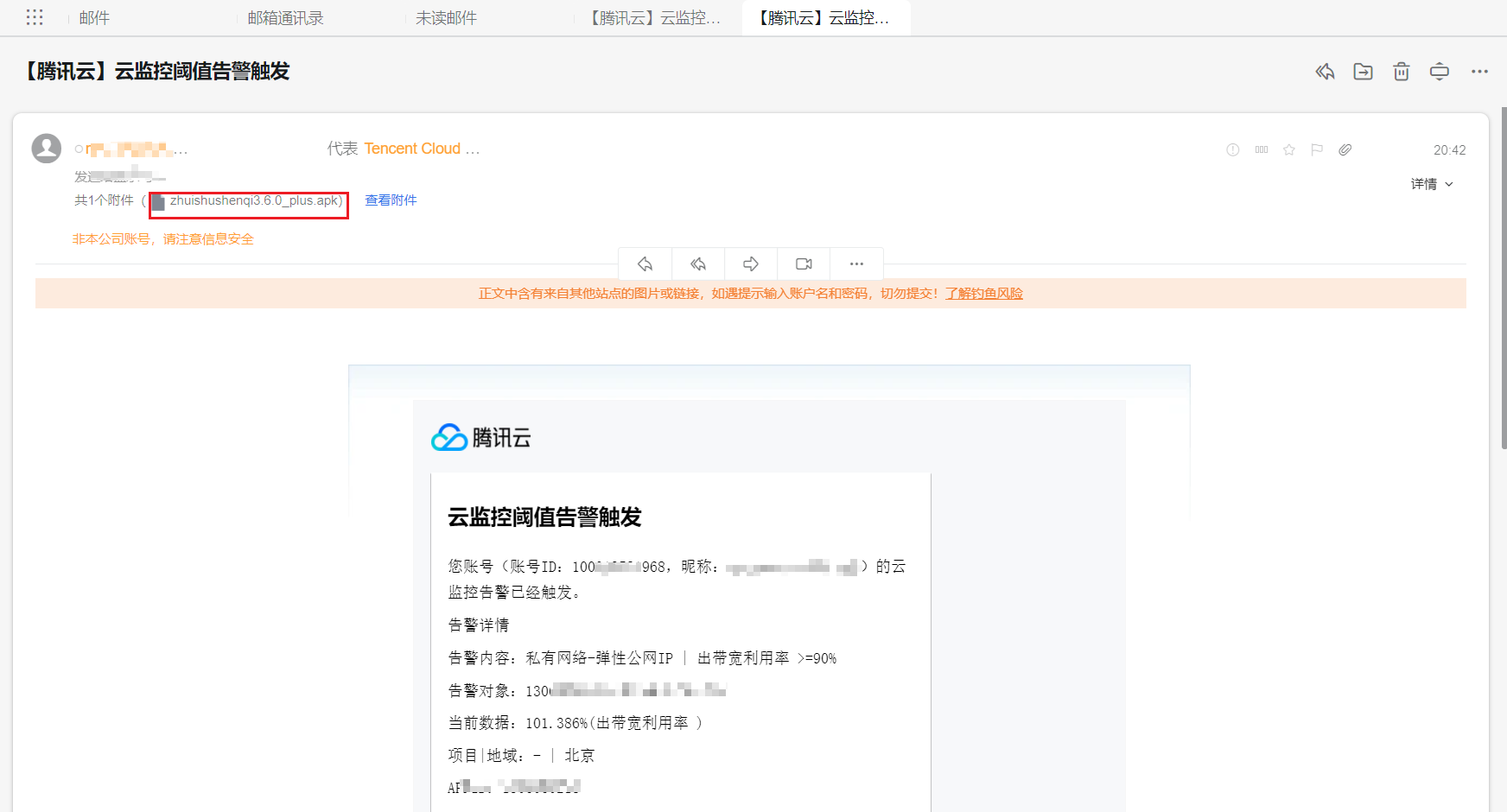Open attachment zhuishushenqi3.6.0_plus.apk
Screen dimensions: 1507x812
tap(249, 201)
